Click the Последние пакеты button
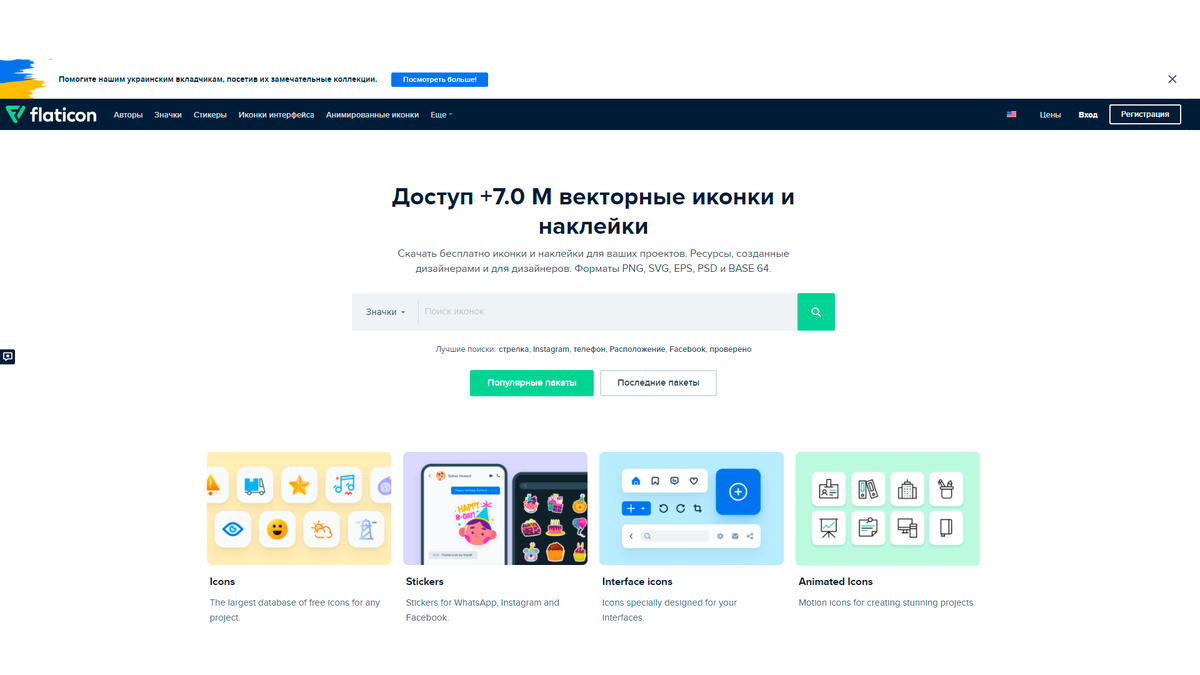This screenshot has width=1200, height=675. pos(658,383)
